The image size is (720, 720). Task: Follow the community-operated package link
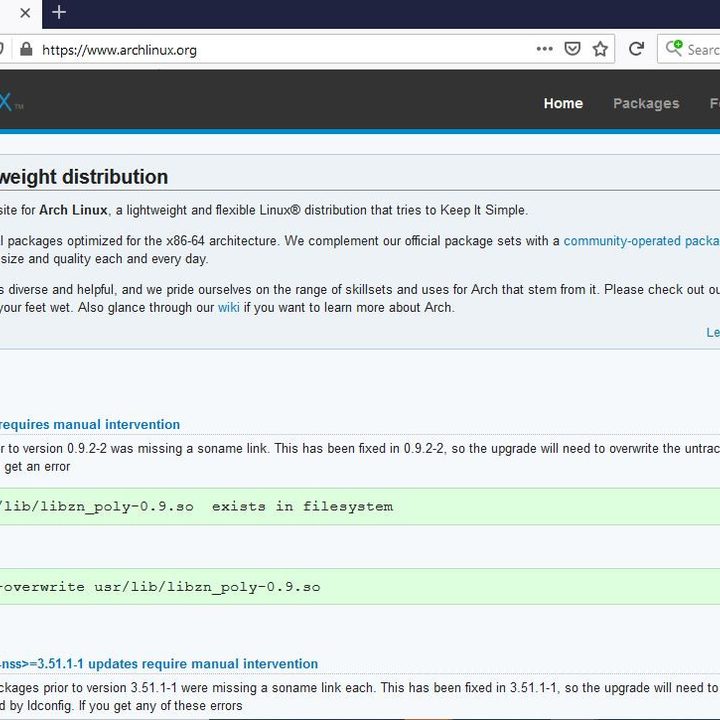coord(641,241)
